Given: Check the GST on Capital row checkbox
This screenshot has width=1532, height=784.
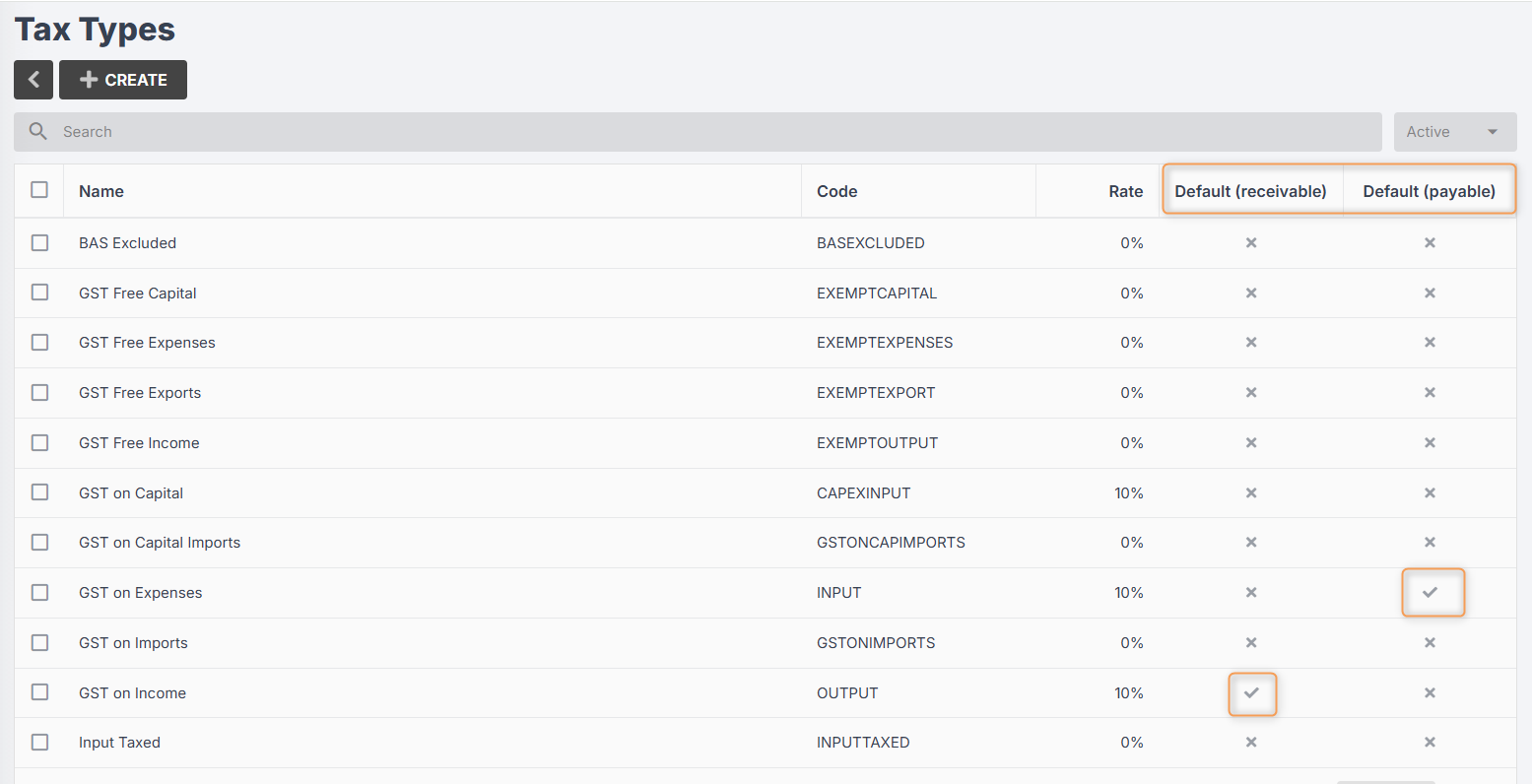Looking at the screenshot, I should [x=39, y=492].
